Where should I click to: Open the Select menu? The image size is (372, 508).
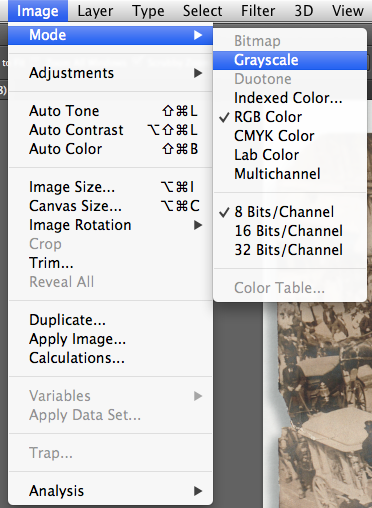click(x=202, y=11)
